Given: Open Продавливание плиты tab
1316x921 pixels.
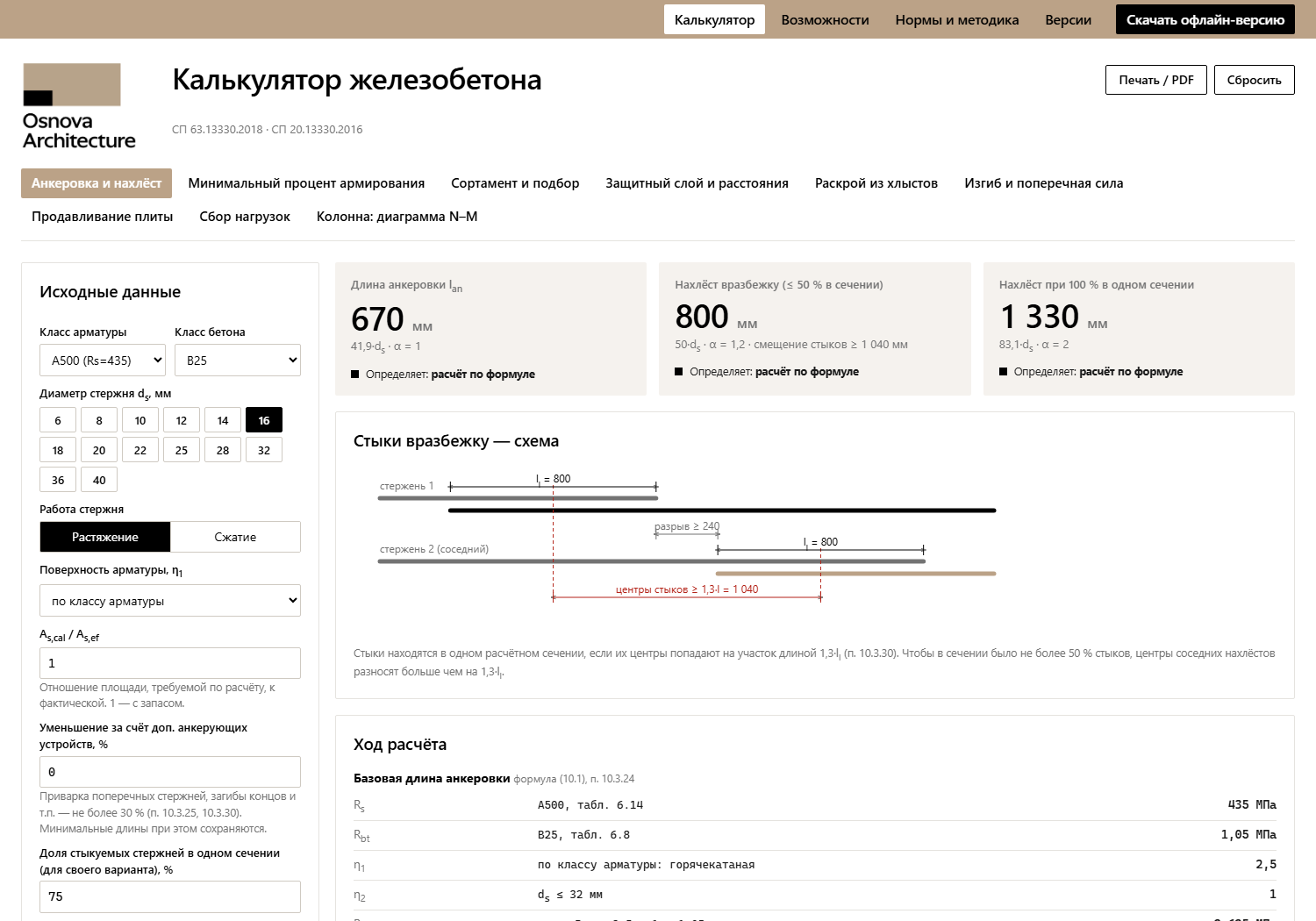Looking at the screenshot, I should [102, 217].
